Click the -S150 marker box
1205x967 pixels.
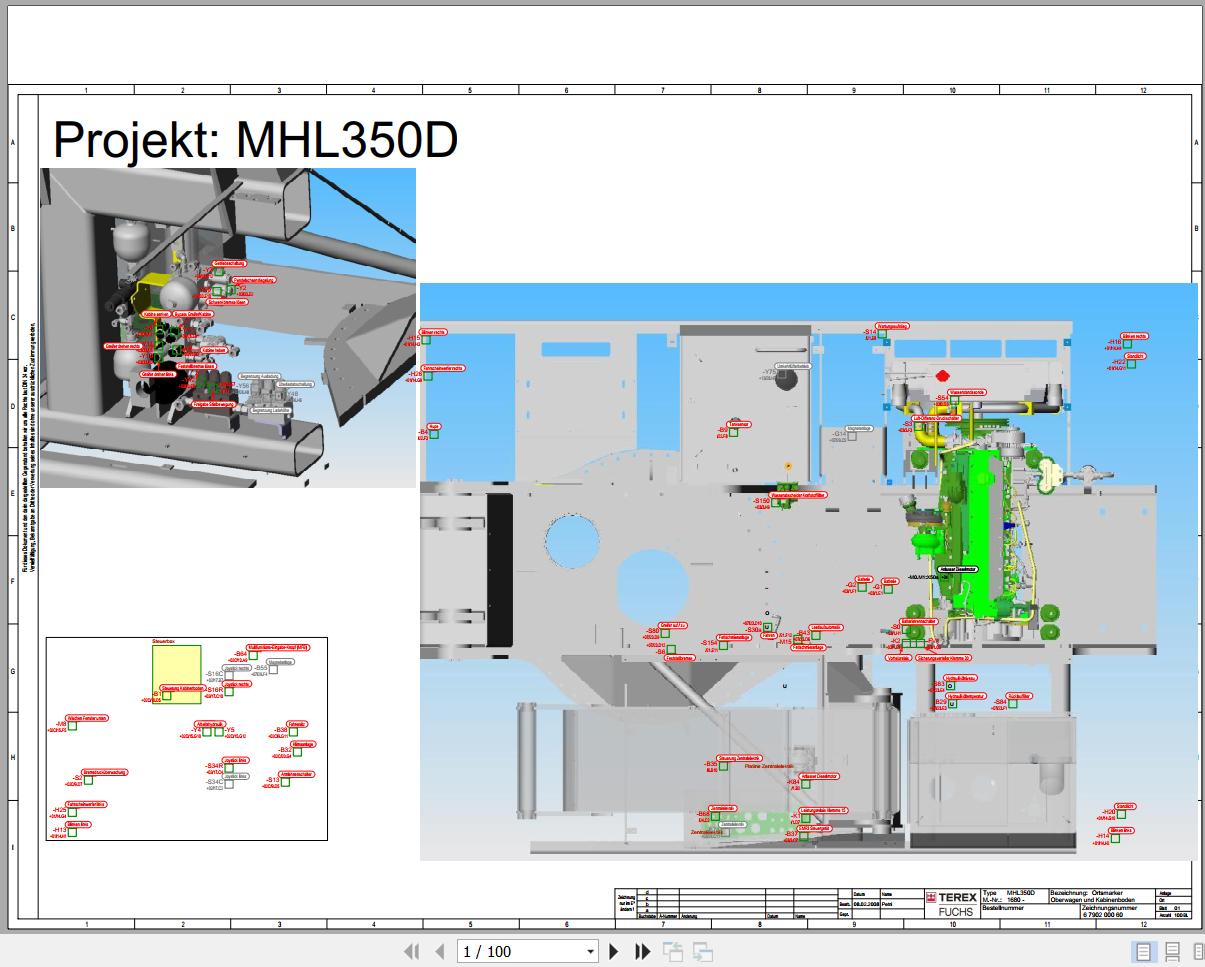click(x=776, y=503)
